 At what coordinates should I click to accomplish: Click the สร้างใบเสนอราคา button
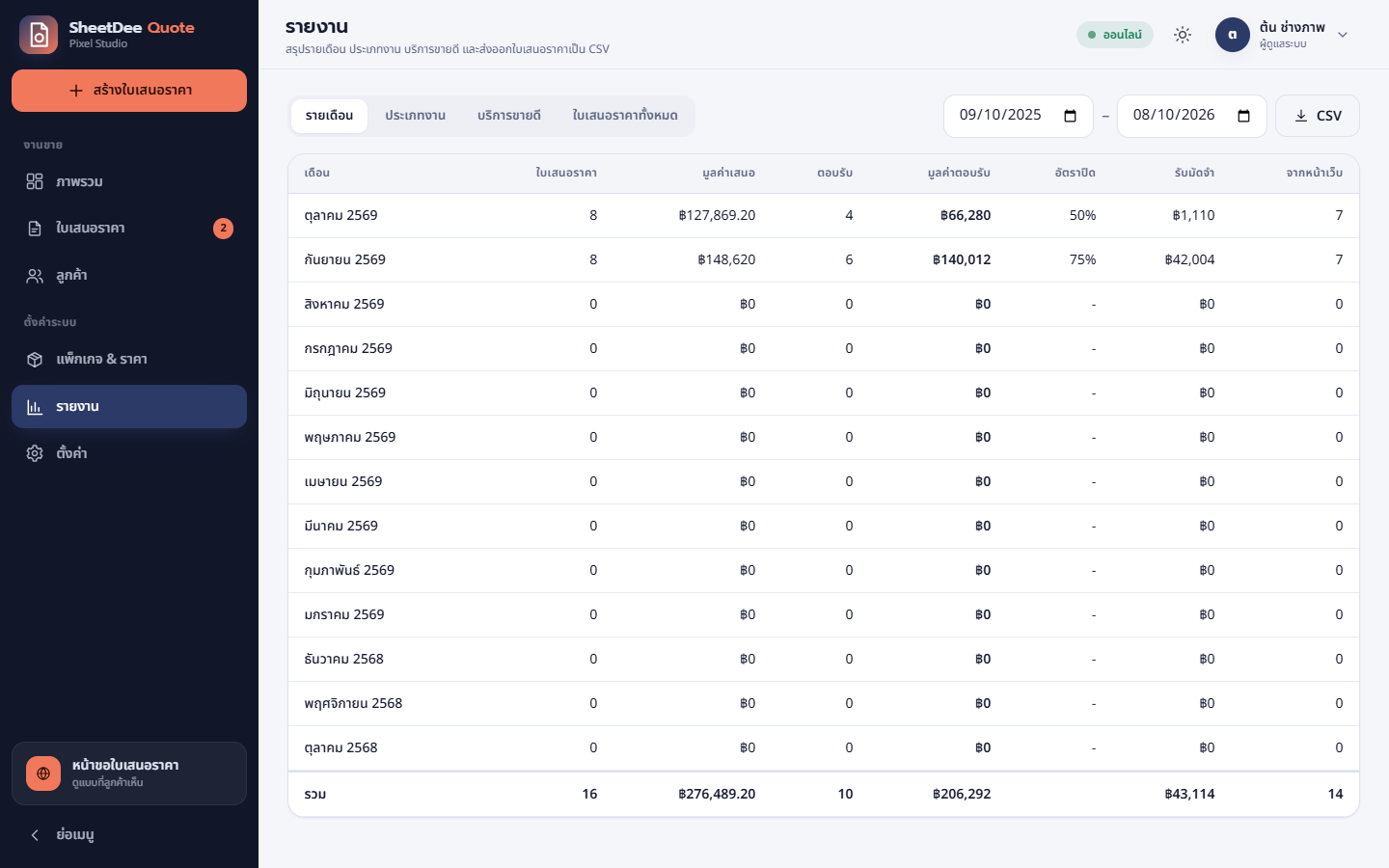tap(129, 91)
